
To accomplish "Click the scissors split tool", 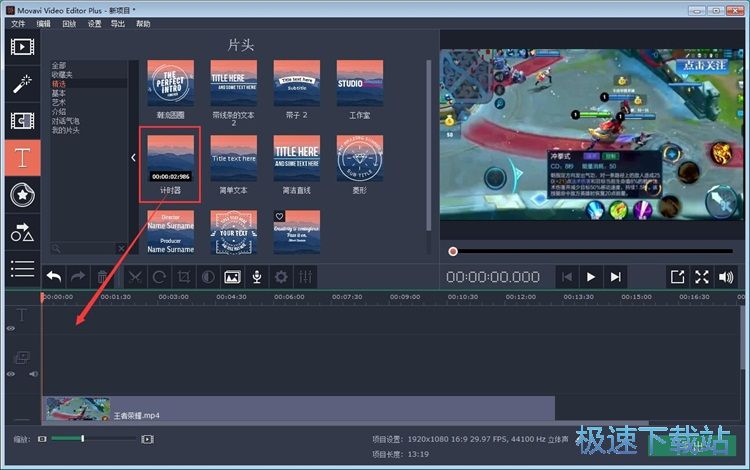I will pos(135,277).
